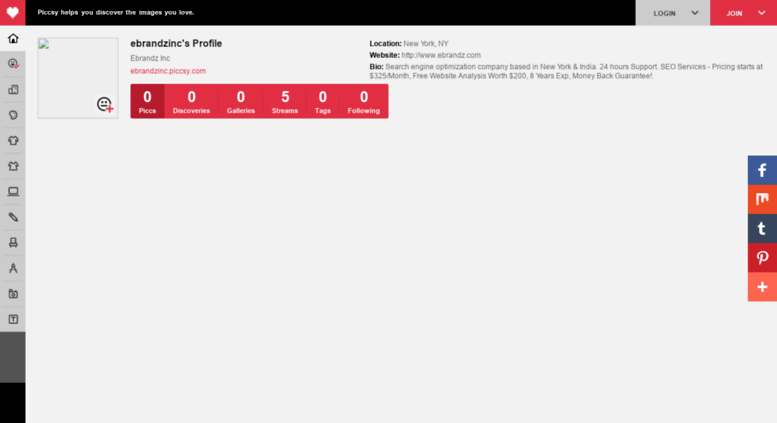Click the LOGIN button label

point(664,13)
